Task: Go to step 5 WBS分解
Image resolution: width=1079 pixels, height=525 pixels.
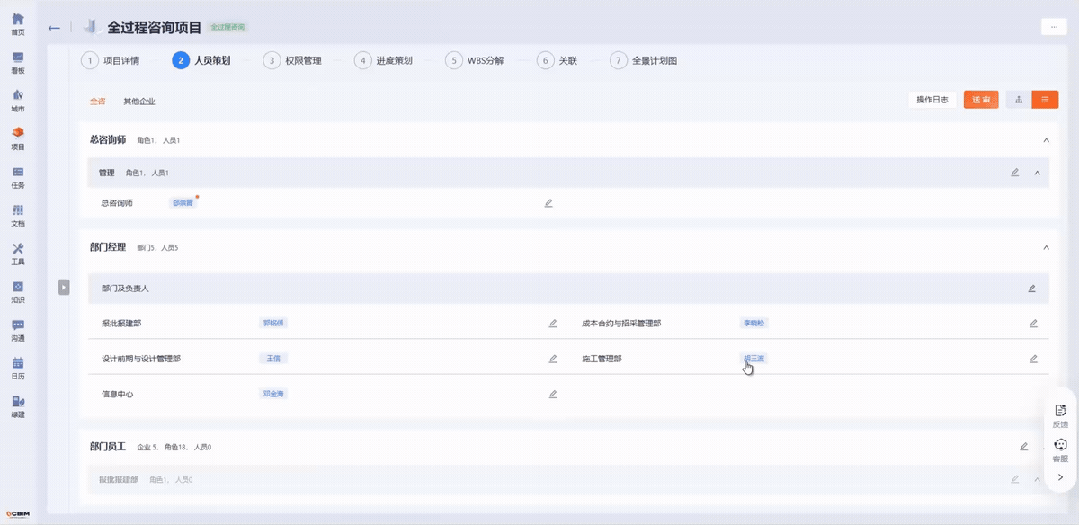Action: coord(475,61)
